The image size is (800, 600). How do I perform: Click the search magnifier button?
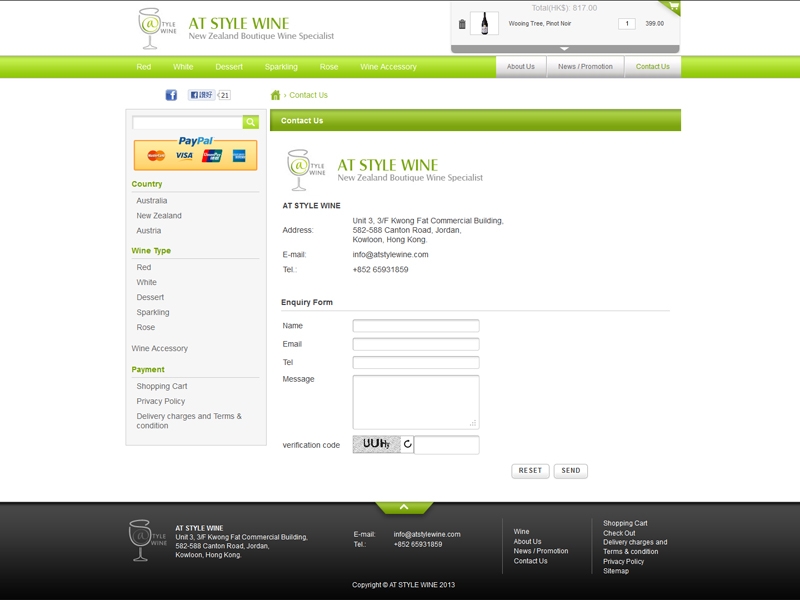(251, 122)
